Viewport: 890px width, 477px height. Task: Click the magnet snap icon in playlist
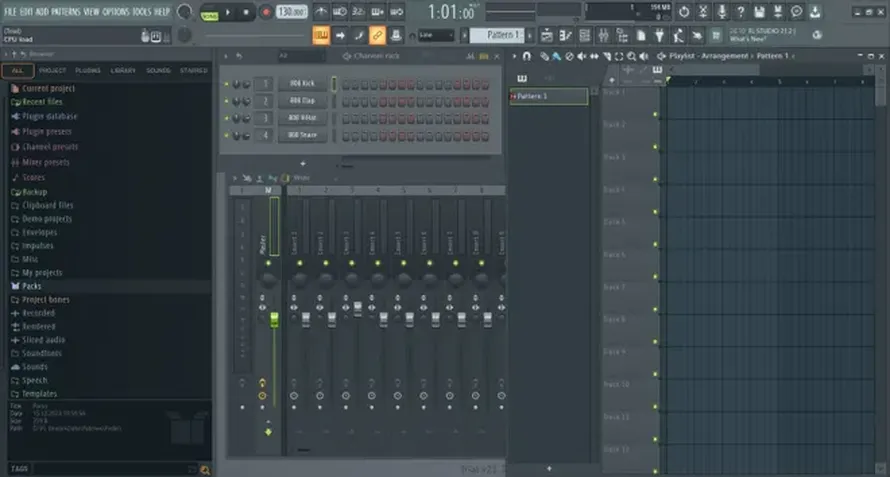coord(527,56)
